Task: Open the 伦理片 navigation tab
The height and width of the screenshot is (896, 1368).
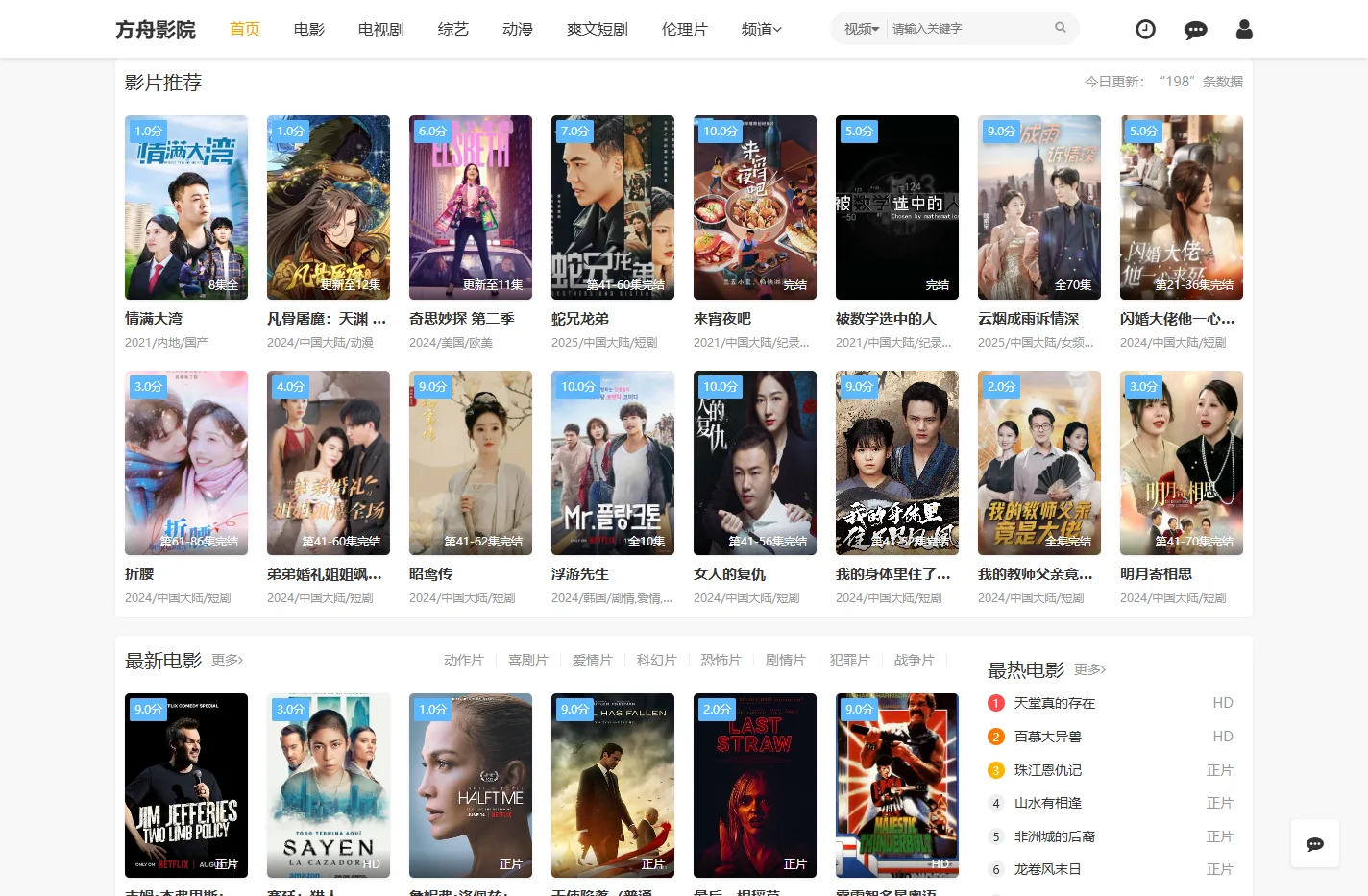Action: click(685, 30)
